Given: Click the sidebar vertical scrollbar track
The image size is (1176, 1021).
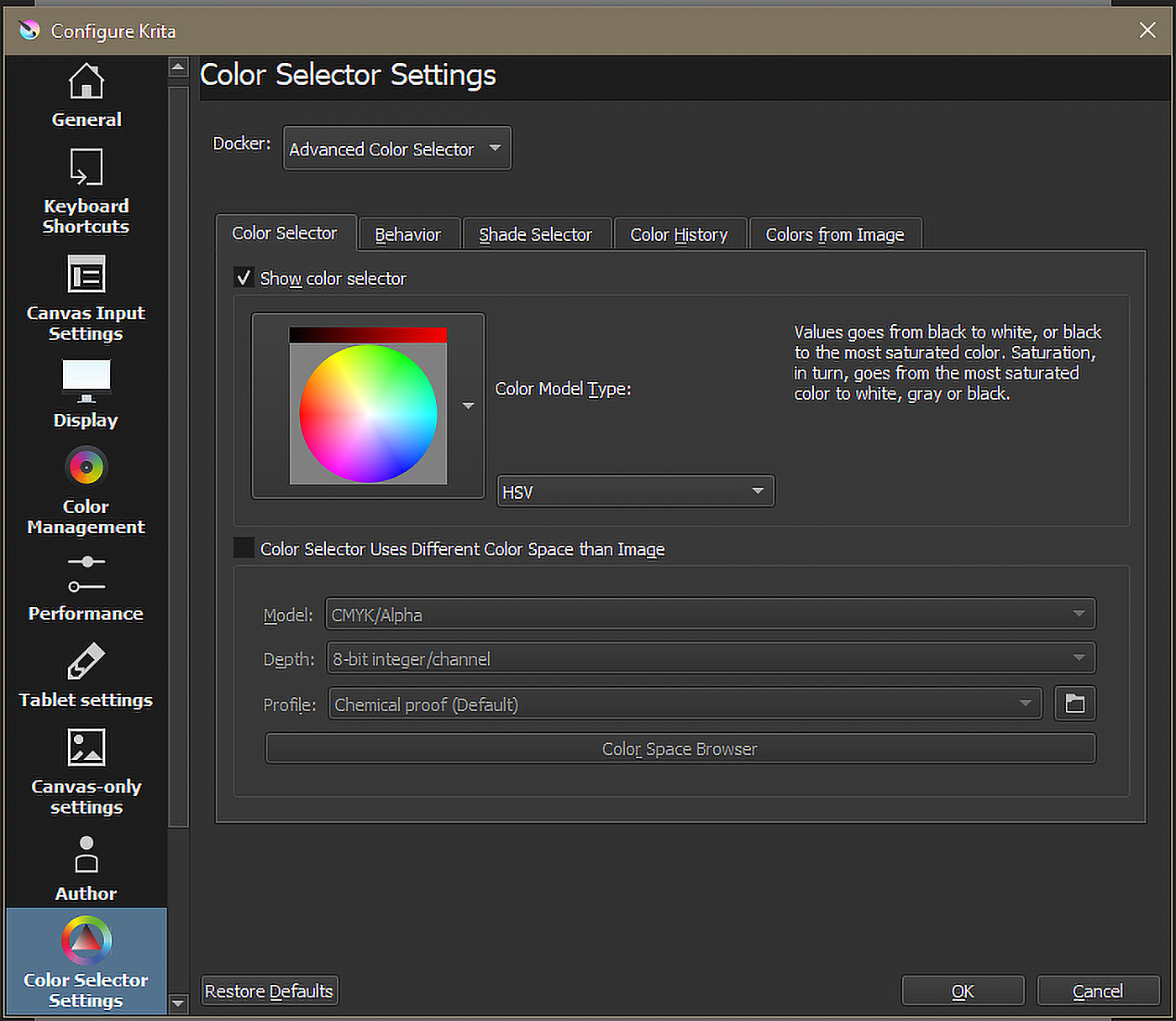Looking at the screenshot, I should click(178, 458).
